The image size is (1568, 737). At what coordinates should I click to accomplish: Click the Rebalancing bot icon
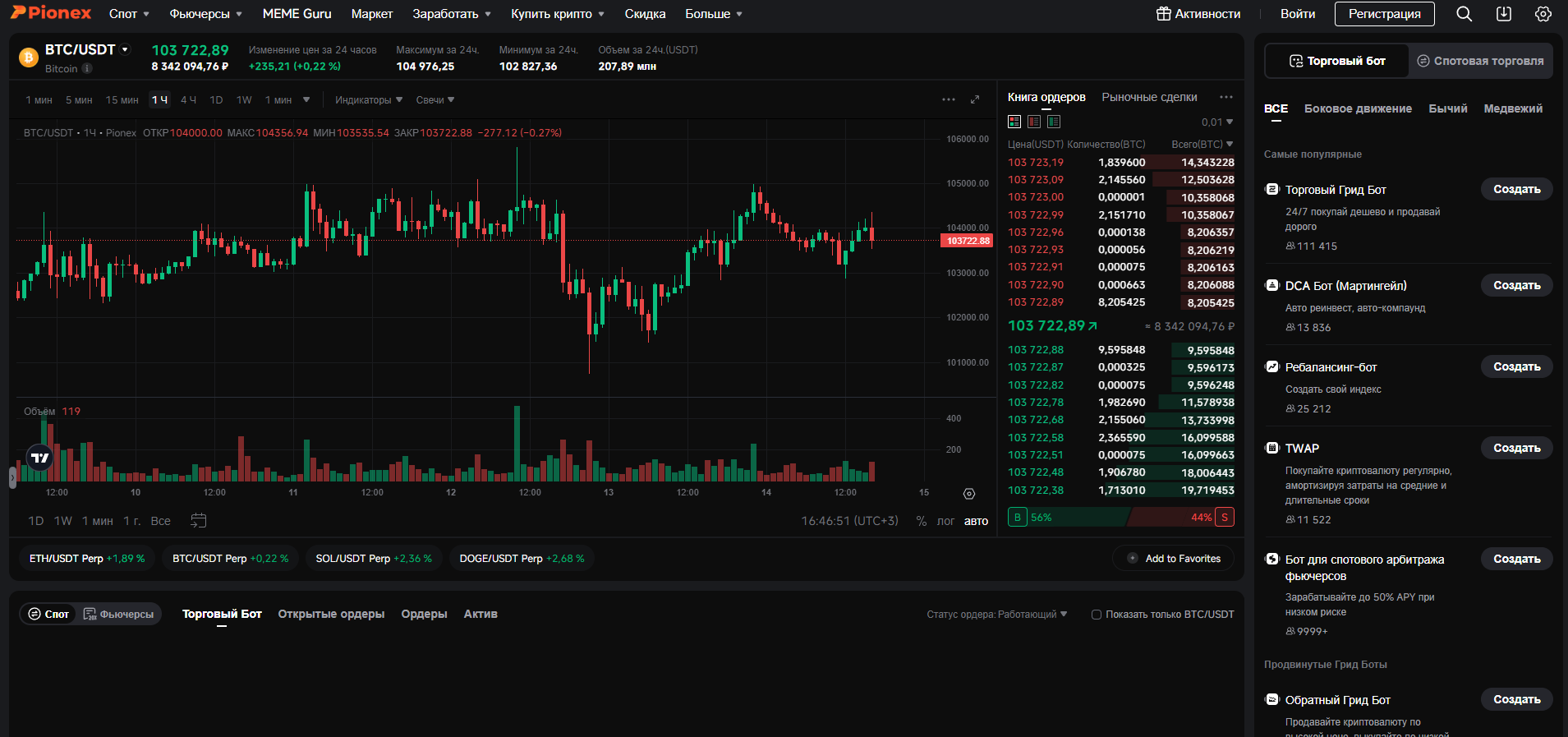click(1272, 367)
